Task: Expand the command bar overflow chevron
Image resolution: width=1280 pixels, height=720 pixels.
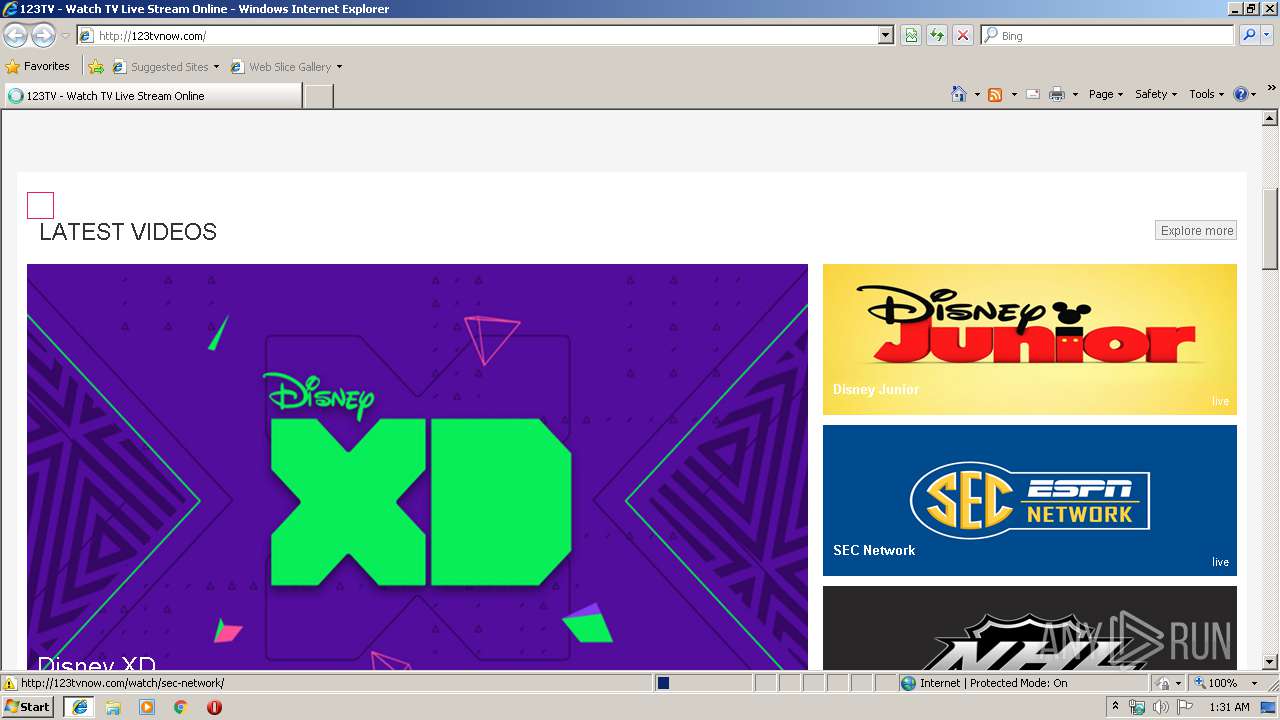Action: pos(1271,89)
